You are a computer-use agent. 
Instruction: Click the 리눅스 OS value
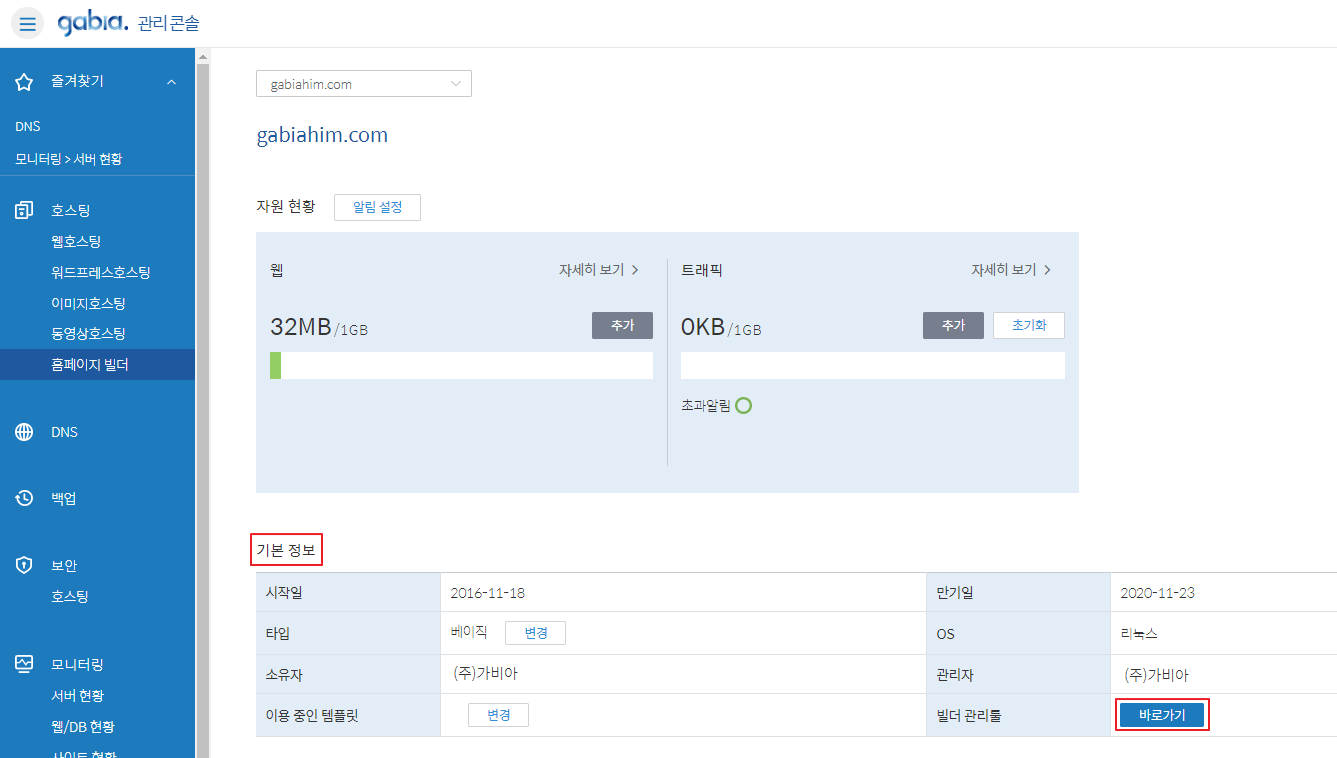[x=1140, y=634]
